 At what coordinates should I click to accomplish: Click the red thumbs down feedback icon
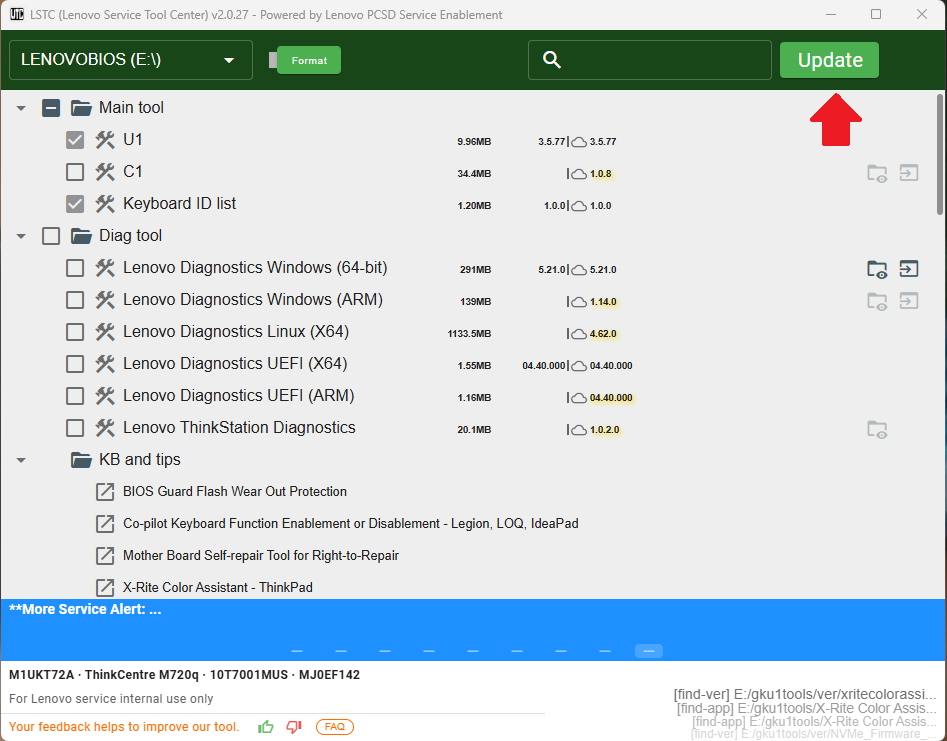294,727
